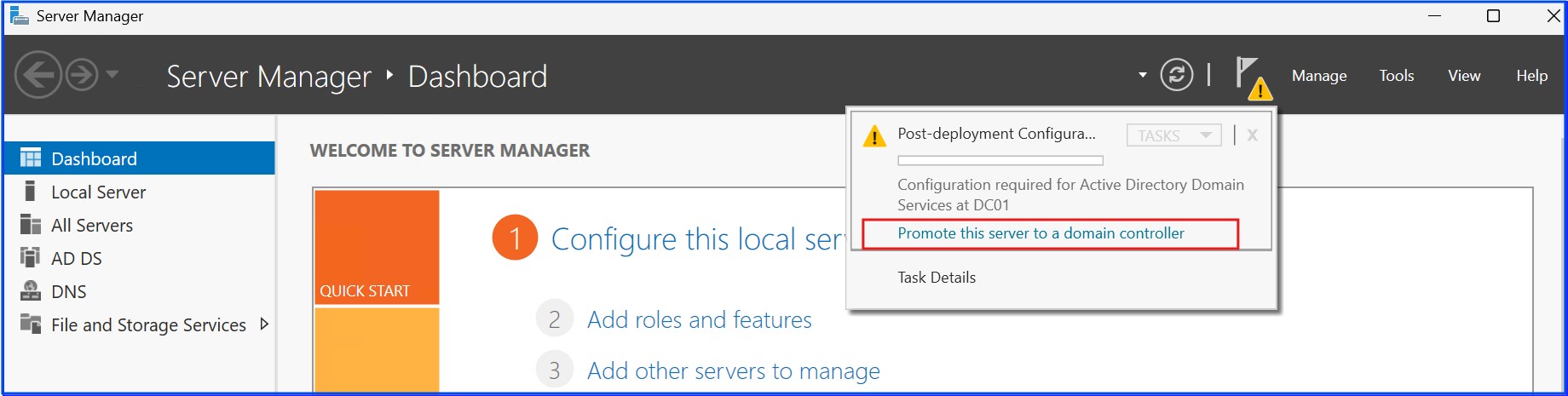Click the orange step 1 circle
1568x396 pixels.
pyautogui.click(x=515, y=238)
